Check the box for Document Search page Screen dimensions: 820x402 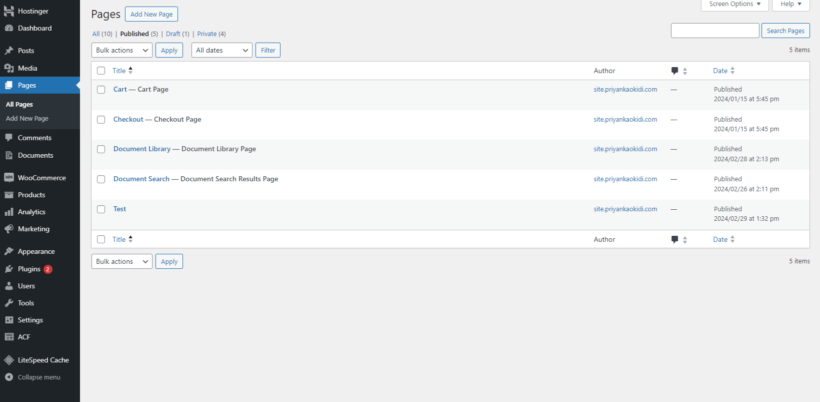coord(101,179)
